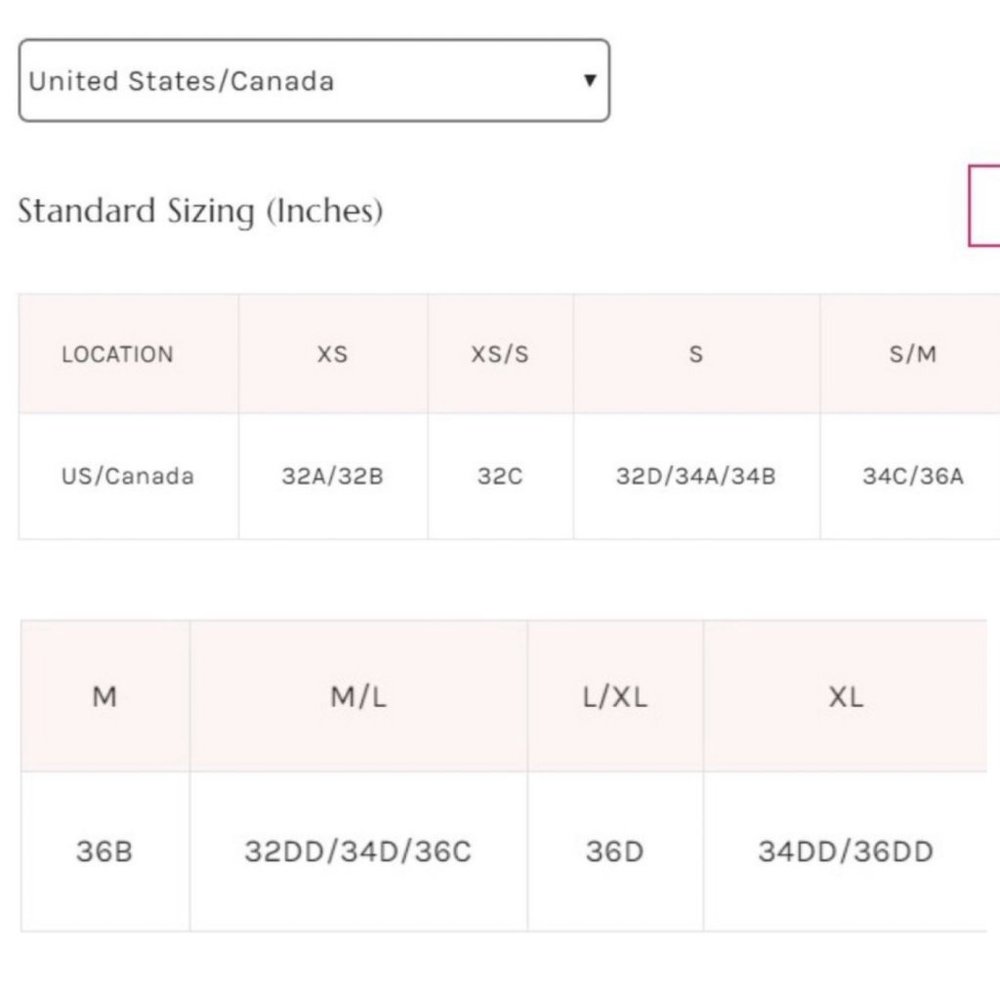Screen dimensions: 1000x1000
Task: Click the 36D size cell
Action: [x=615, y=852]
